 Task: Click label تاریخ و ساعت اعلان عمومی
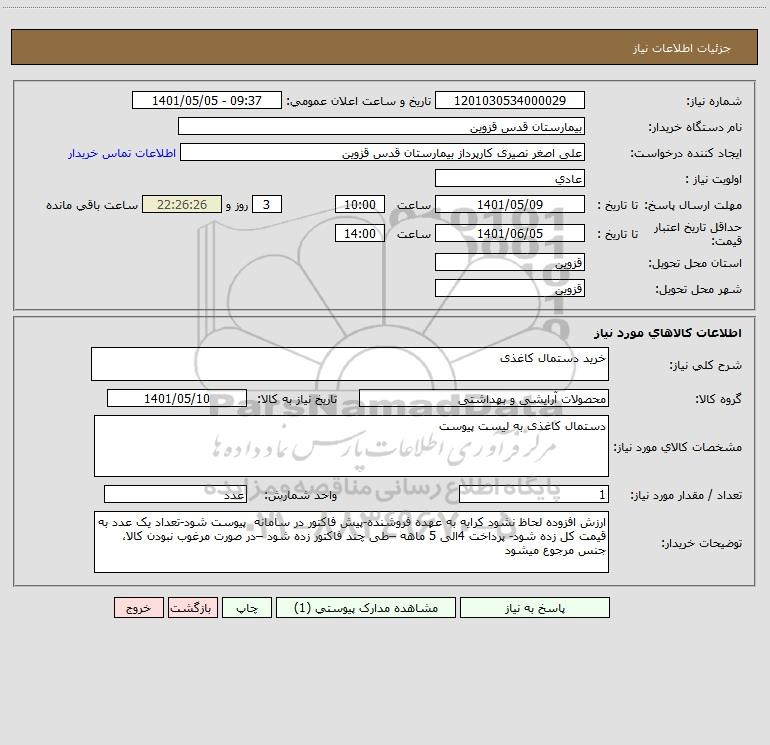pyautogui.click(x=359, y=101)
